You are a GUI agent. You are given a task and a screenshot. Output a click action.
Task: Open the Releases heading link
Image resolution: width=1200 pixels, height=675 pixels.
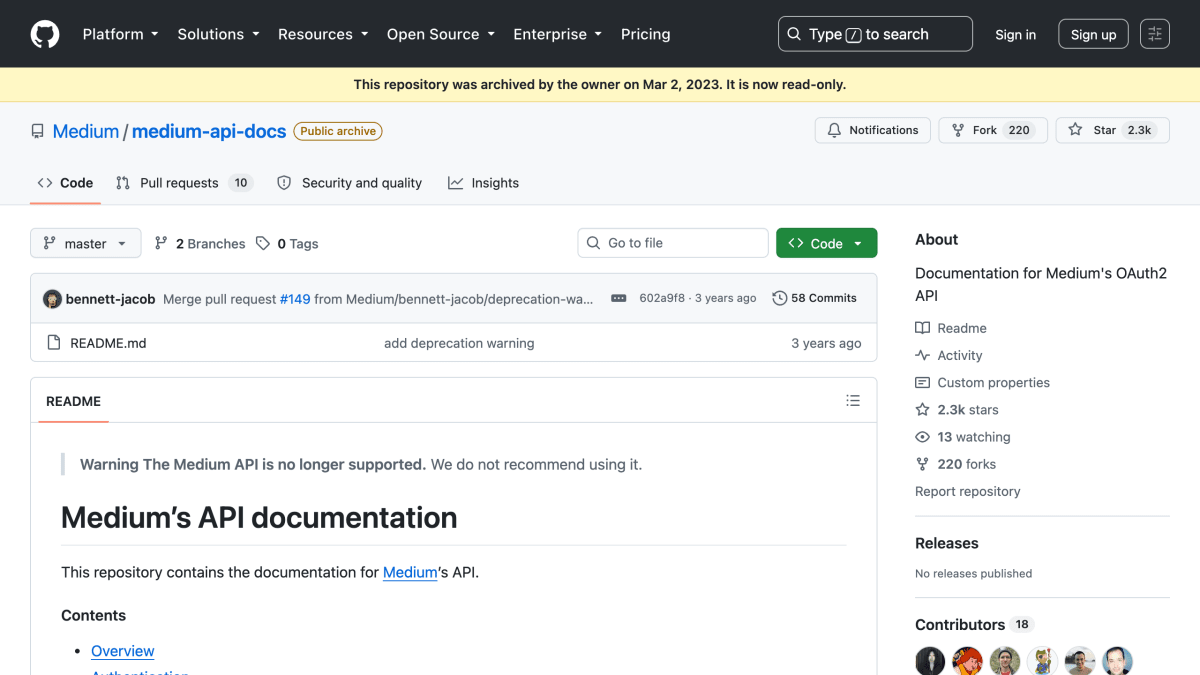point(947,543)
